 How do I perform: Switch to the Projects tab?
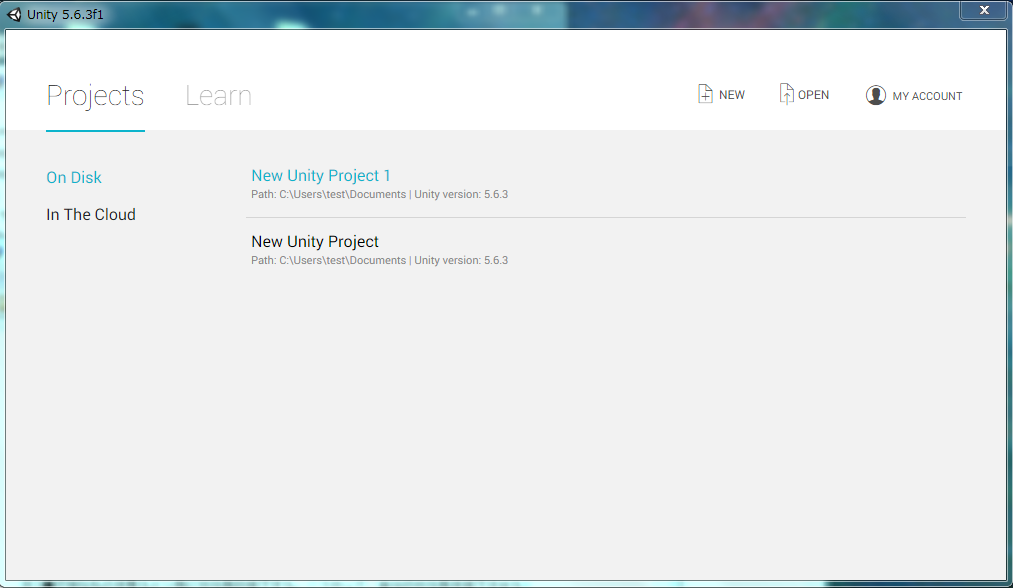[95, 96]
